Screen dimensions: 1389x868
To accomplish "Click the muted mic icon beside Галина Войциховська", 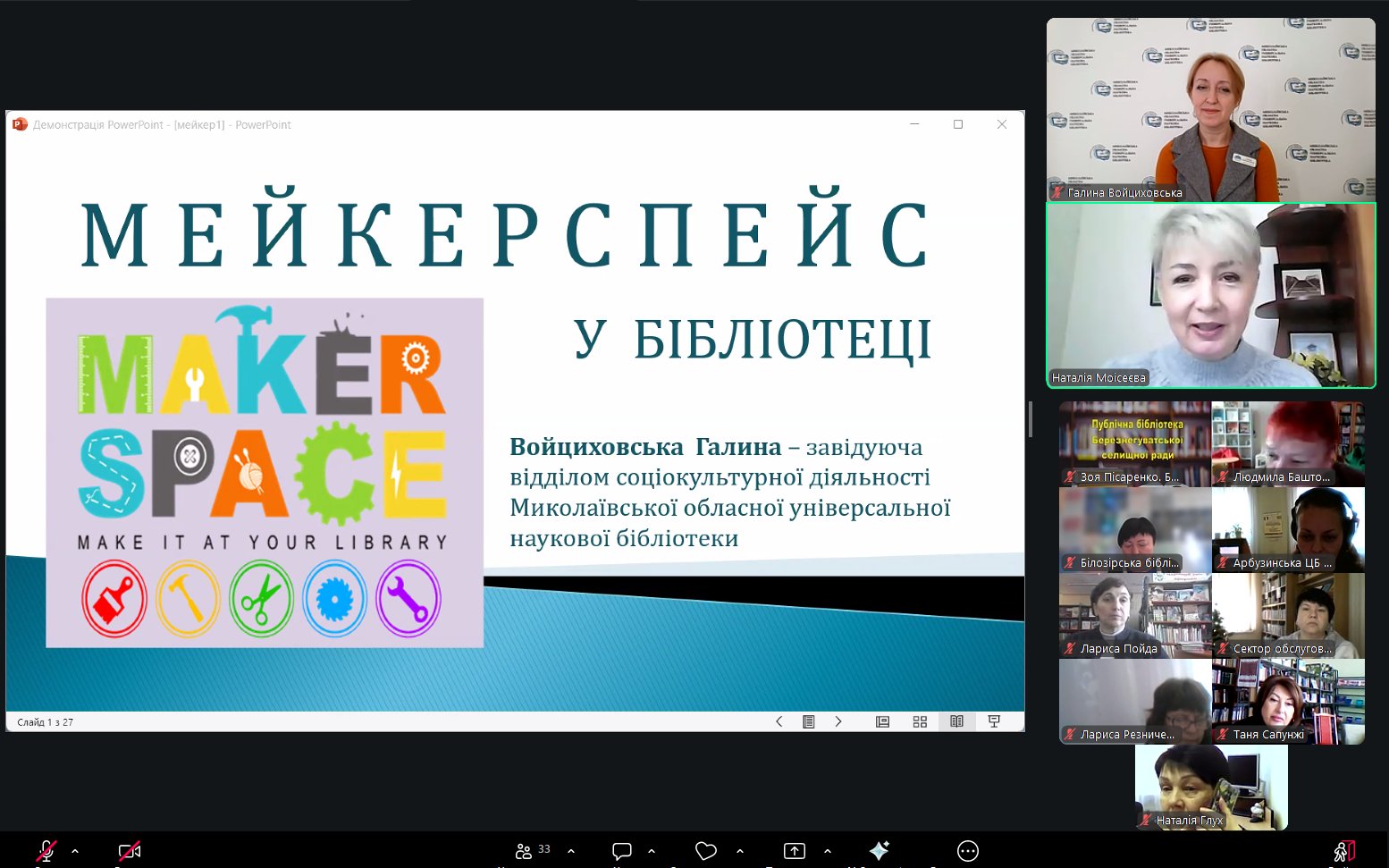I will pos(1057,192).
